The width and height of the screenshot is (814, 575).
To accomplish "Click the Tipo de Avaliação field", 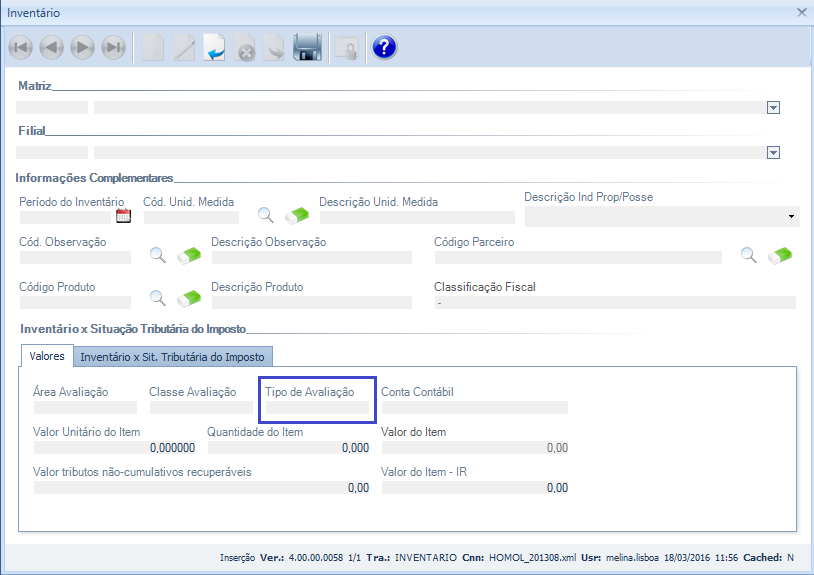I will point(314,407).
